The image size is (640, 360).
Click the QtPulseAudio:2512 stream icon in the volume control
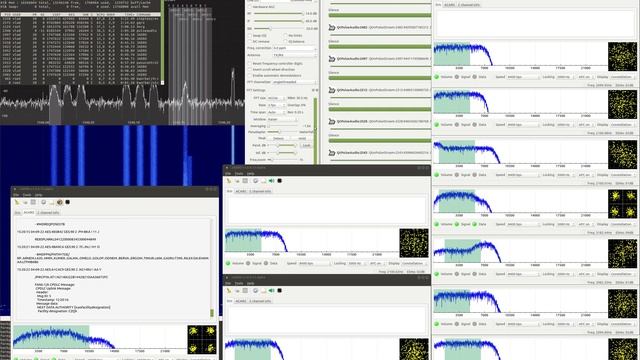pyautogui.click(x=332, y=90)
